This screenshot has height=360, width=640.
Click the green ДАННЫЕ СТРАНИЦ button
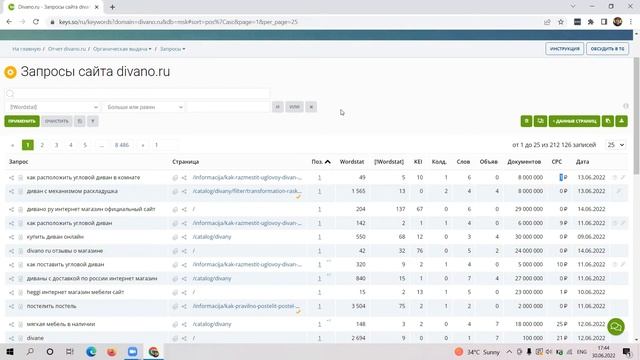point(574,121)
